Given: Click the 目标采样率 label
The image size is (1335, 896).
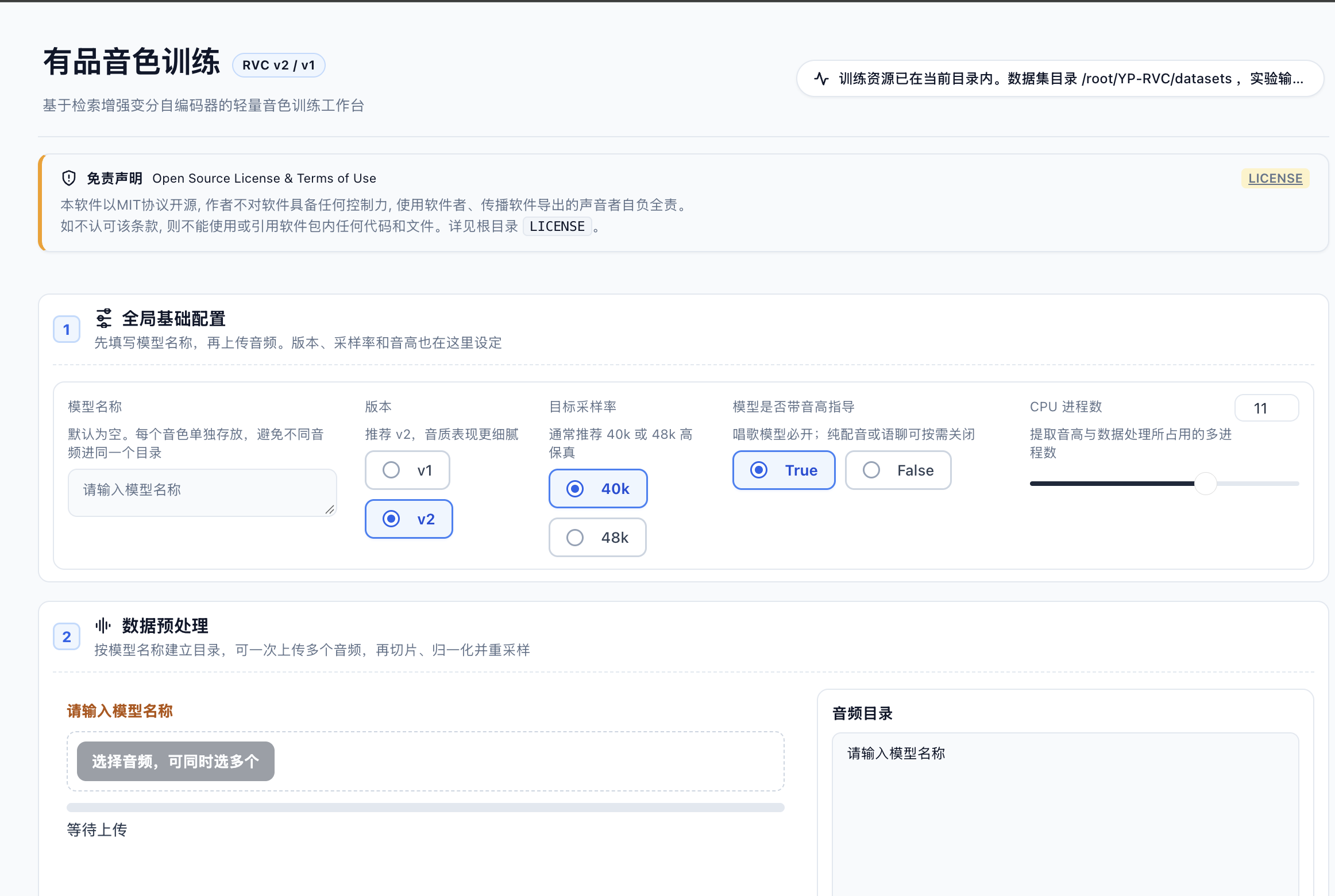Looking at the screenshot, I should pyautogui.click(x=582, y=407).
